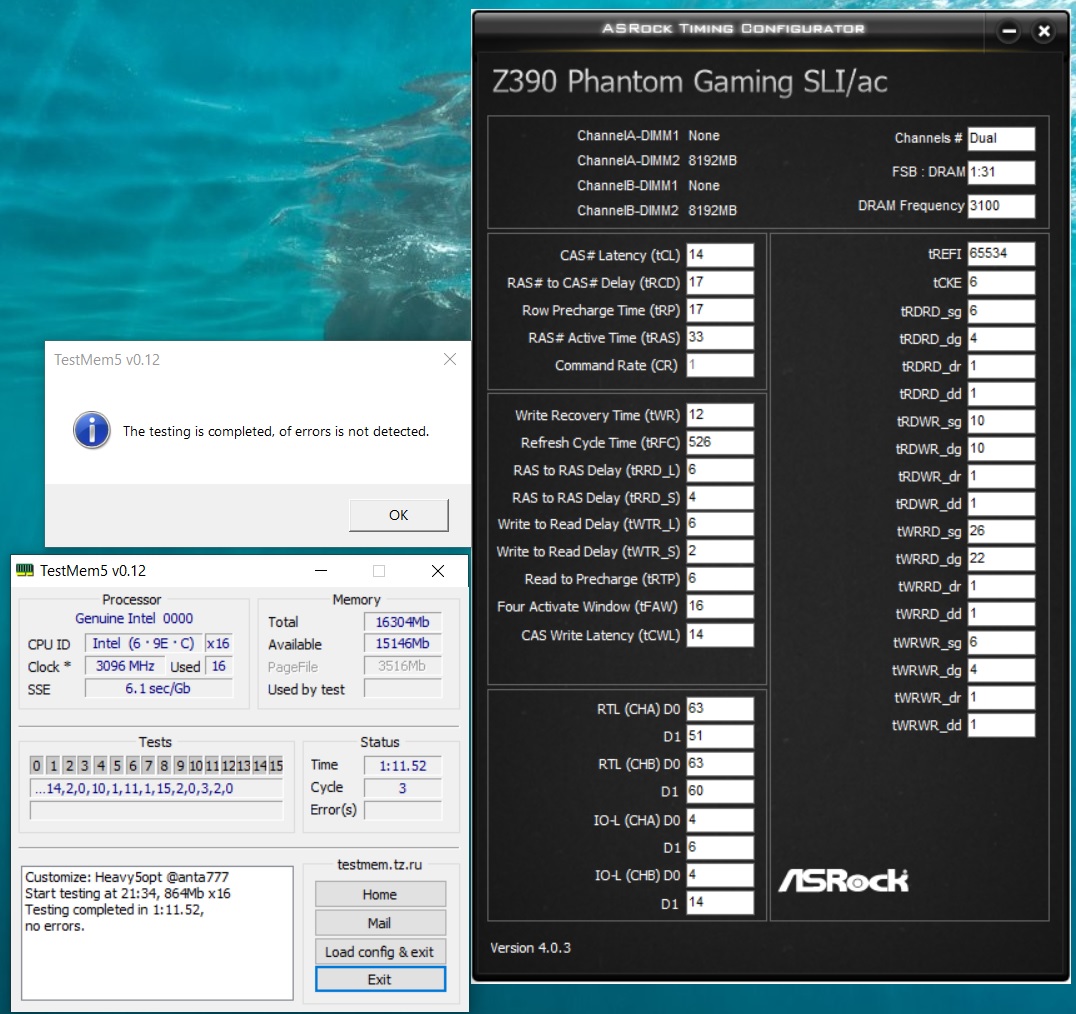Click the Mail button in TestMem5
The height and width of the screenshot is (1014, 1076).
click(x=380, y=923)
